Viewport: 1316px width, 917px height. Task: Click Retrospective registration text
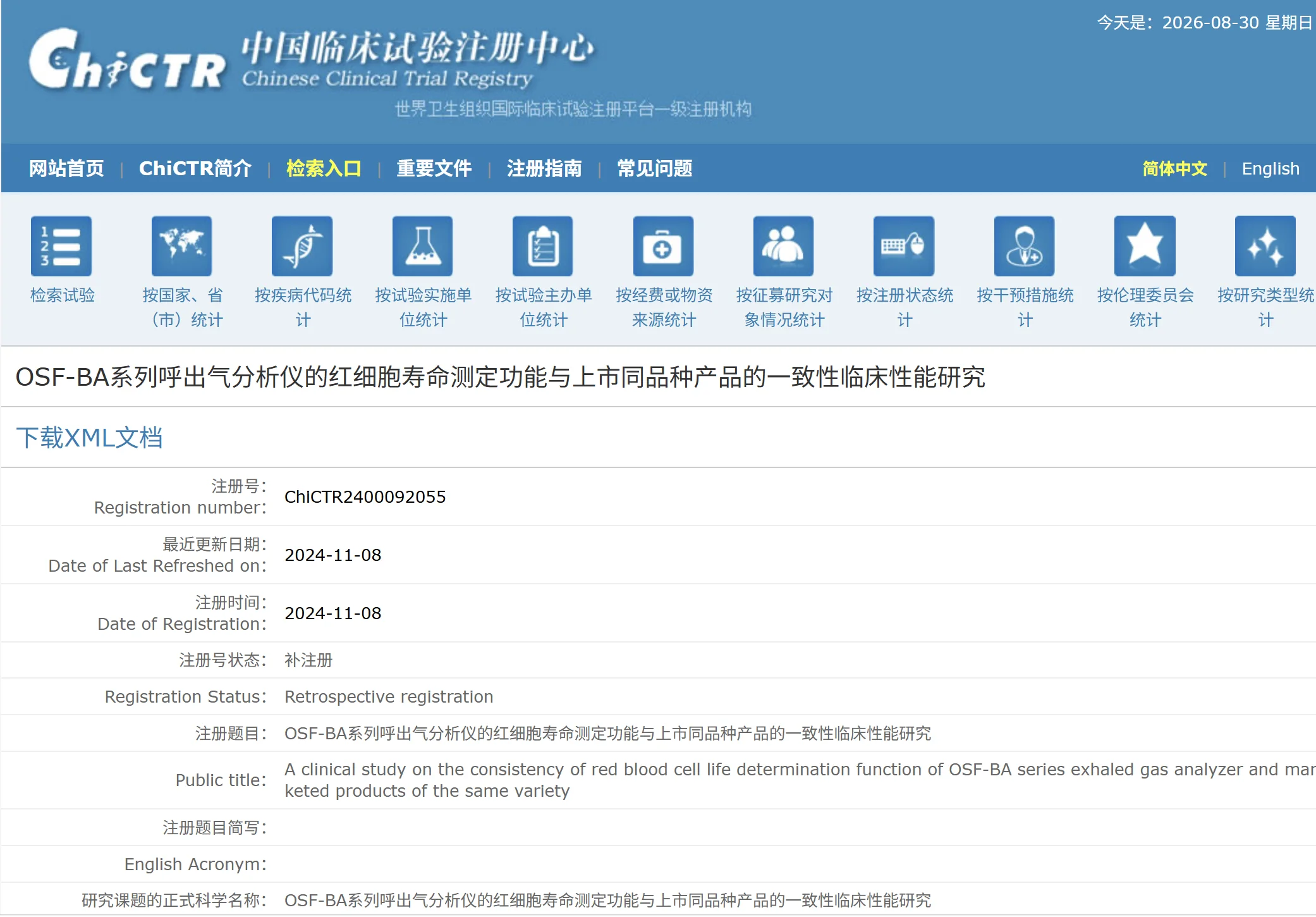pyautogui.click(x=389, y=697)
